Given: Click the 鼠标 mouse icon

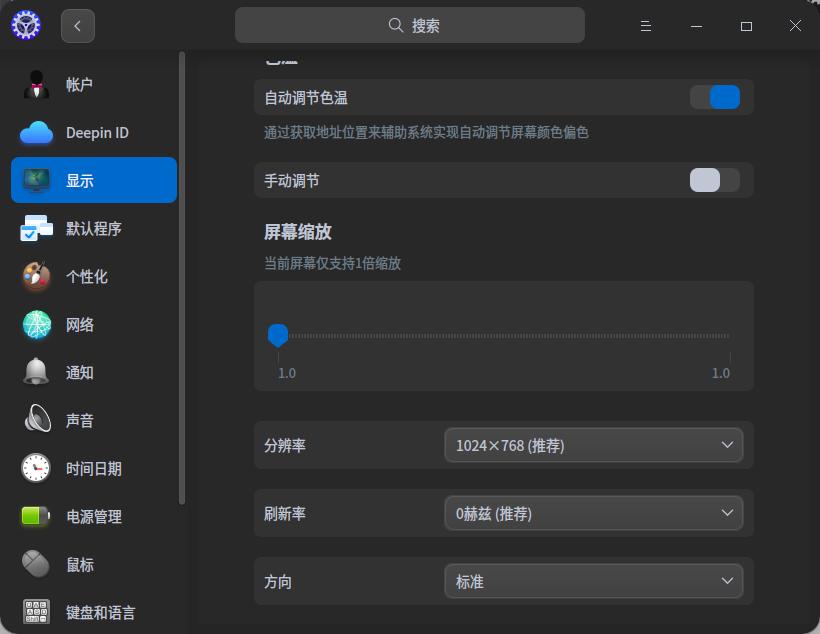Looking at the screenshot, I should [x=36, y=564].
